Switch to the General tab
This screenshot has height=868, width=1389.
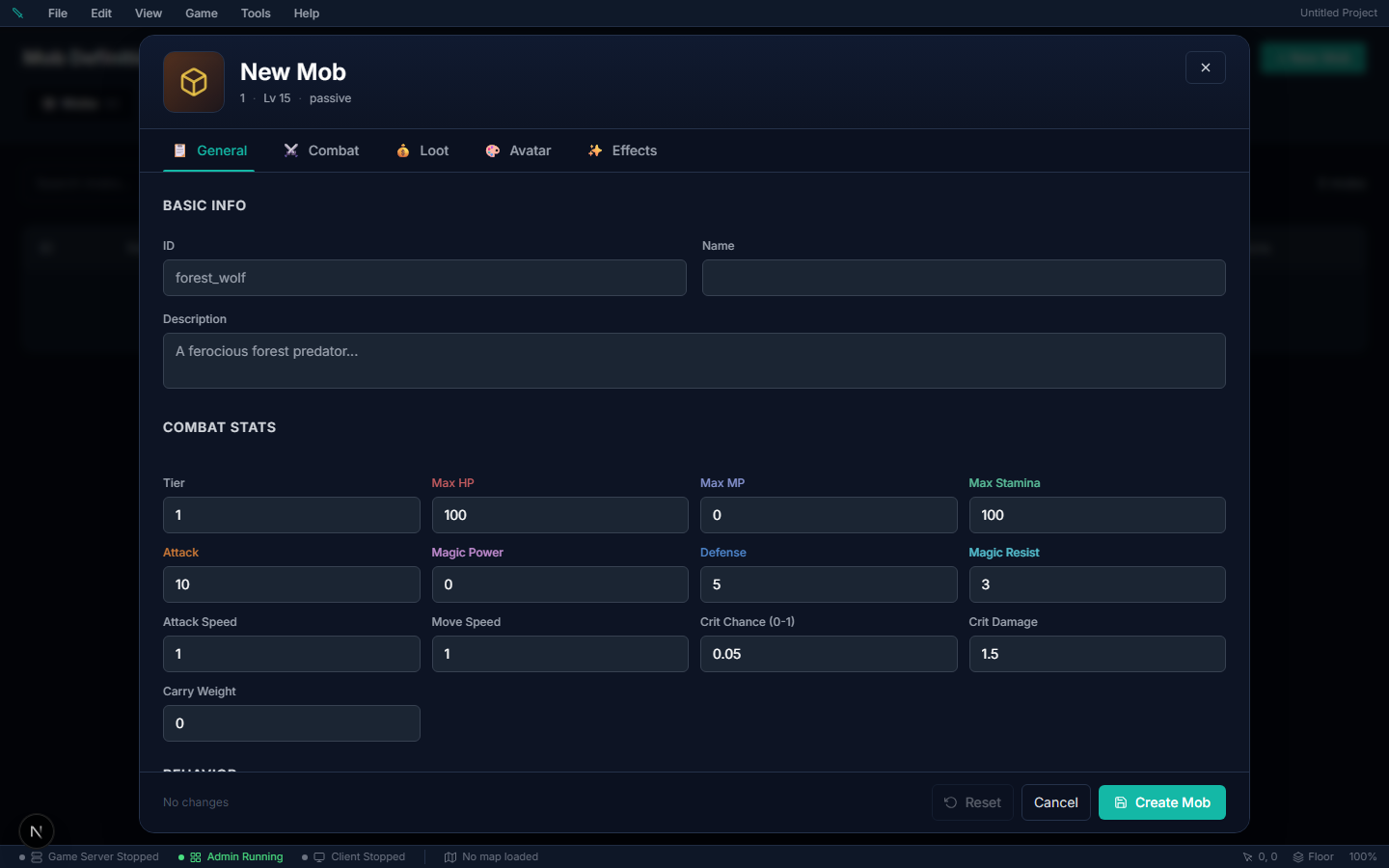point(209,150)
